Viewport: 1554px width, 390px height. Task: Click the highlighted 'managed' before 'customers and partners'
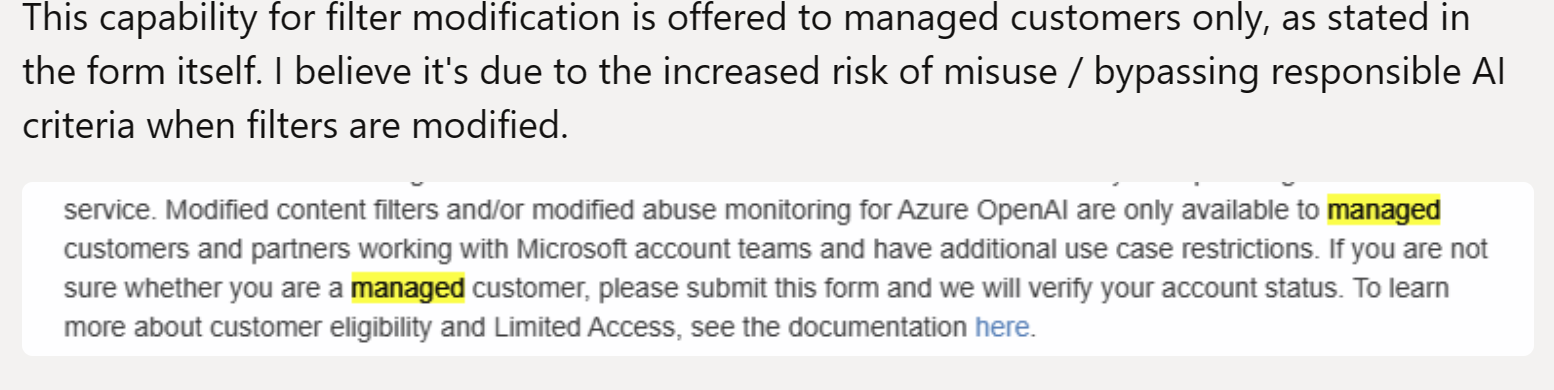(1383, 210)
